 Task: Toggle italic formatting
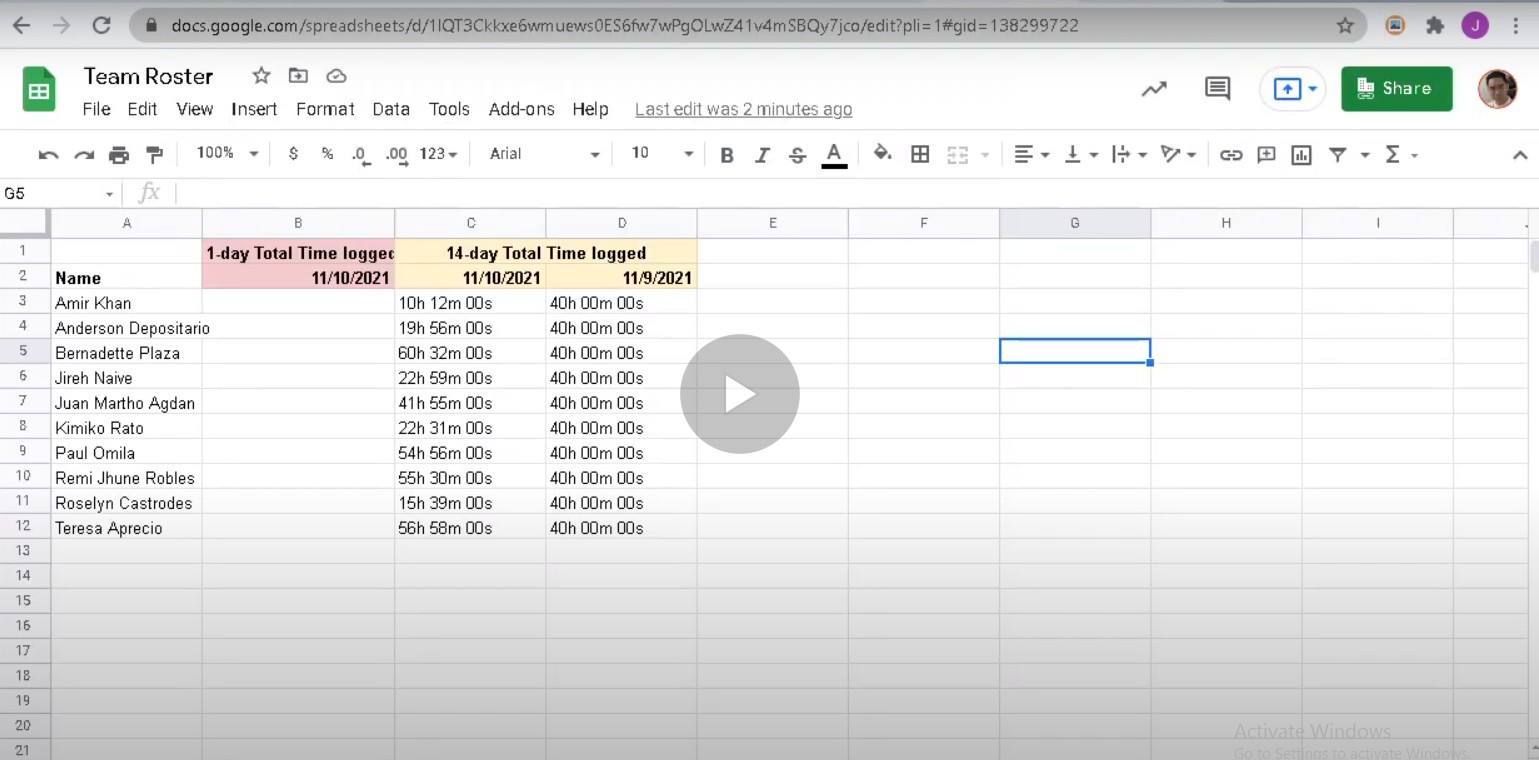point(762,155)
